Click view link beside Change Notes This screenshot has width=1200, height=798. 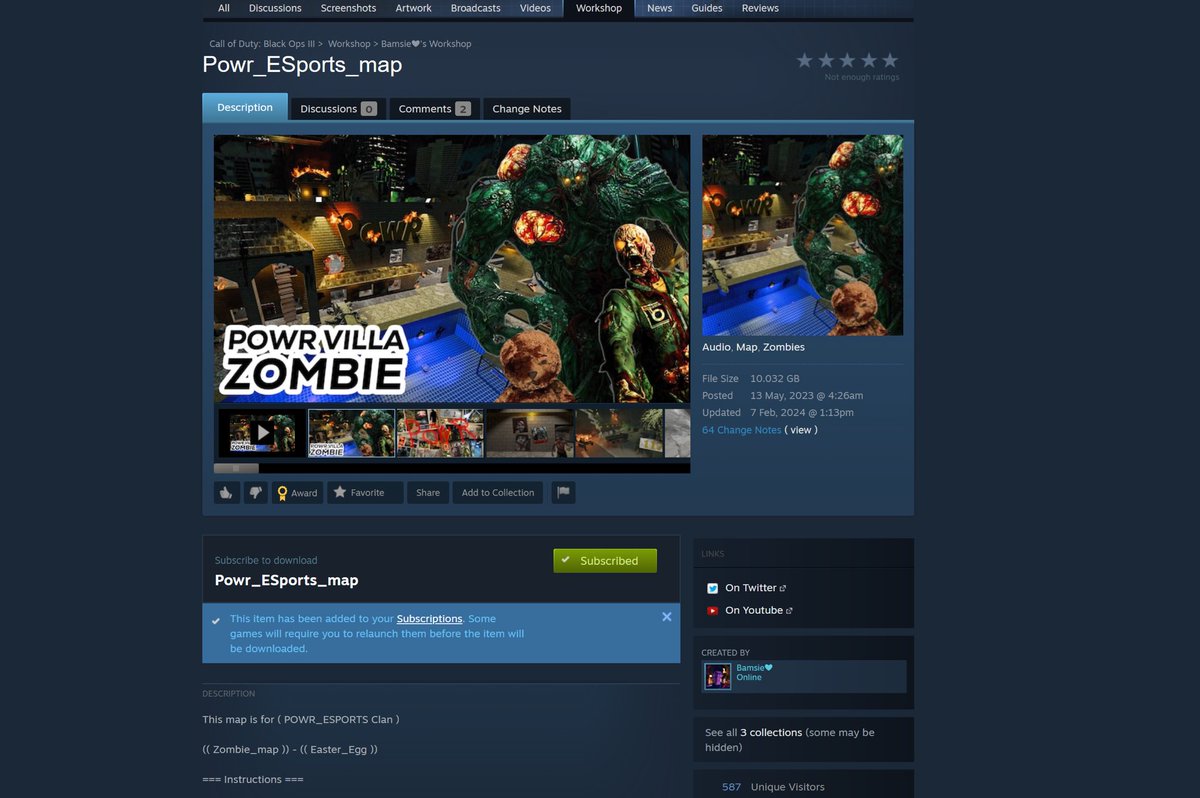pos(801,430)
